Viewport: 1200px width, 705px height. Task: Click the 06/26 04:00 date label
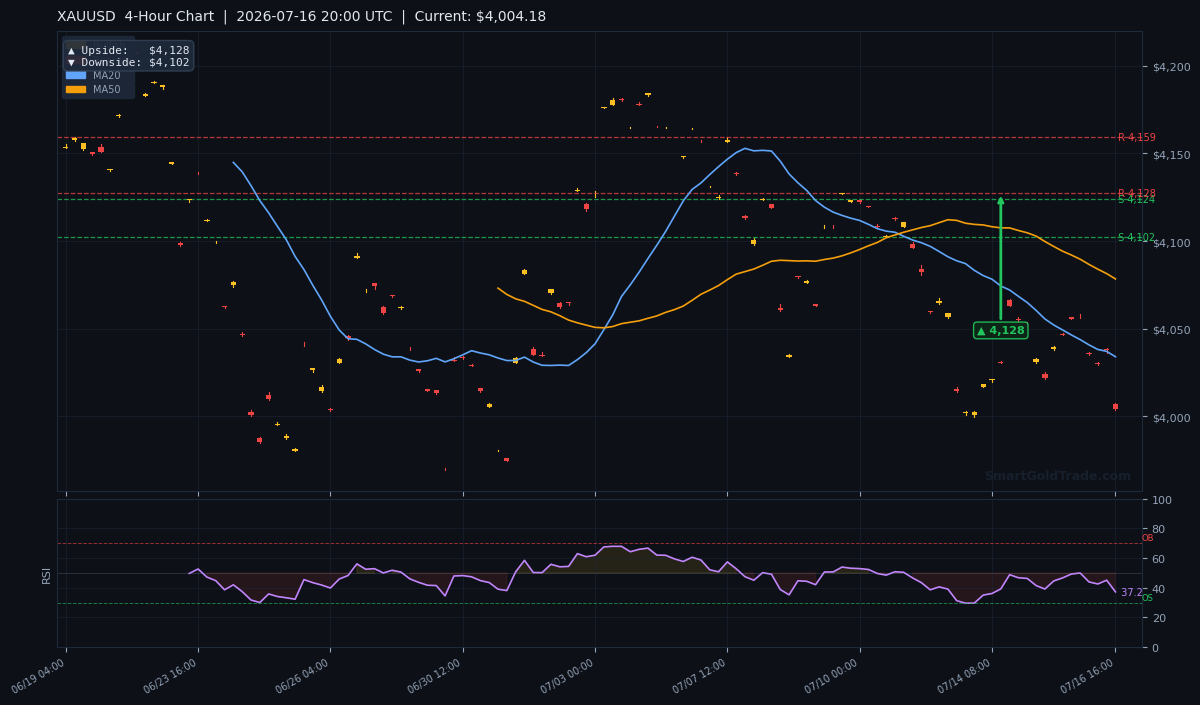pos(304,676)
